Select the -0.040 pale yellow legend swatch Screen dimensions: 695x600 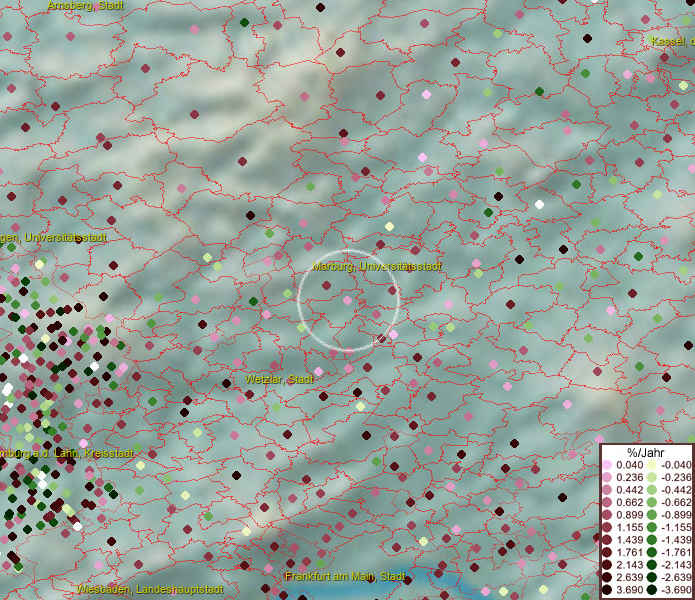652,465
